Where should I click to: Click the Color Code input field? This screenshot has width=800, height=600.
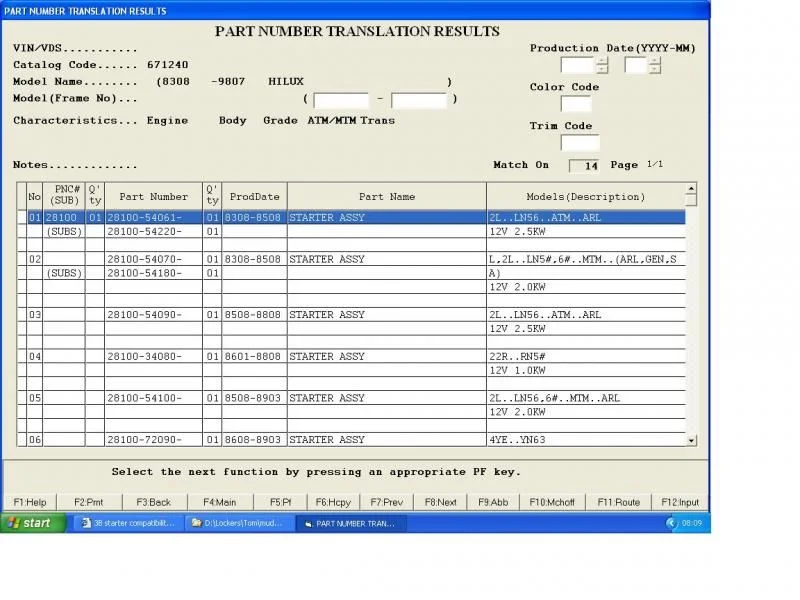576,104
